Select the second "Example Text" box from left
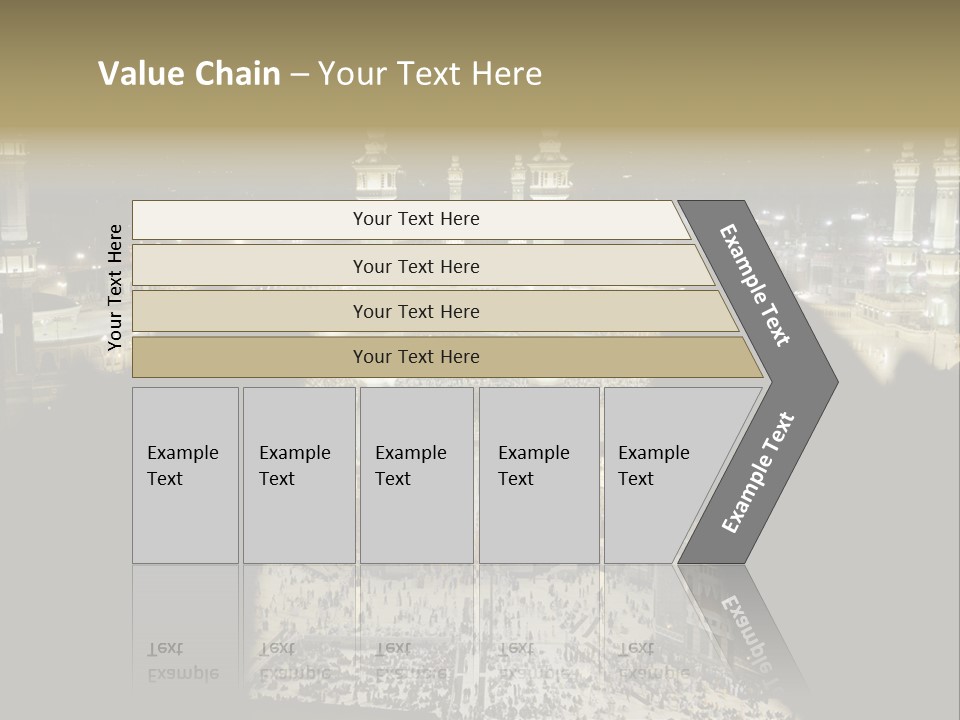Viewport: 960px width, 720px height. coord(298,475)
